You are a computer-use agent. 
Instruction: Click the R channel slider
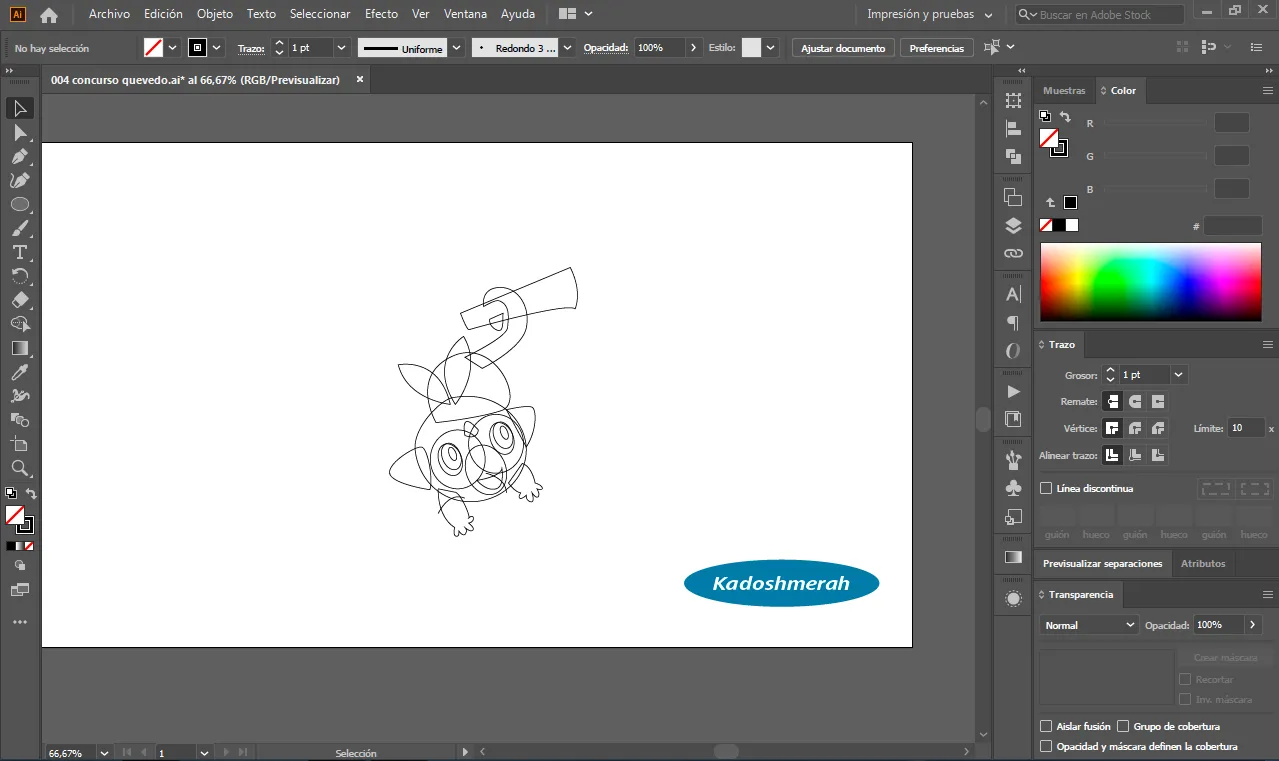(x=1155, y=123)
